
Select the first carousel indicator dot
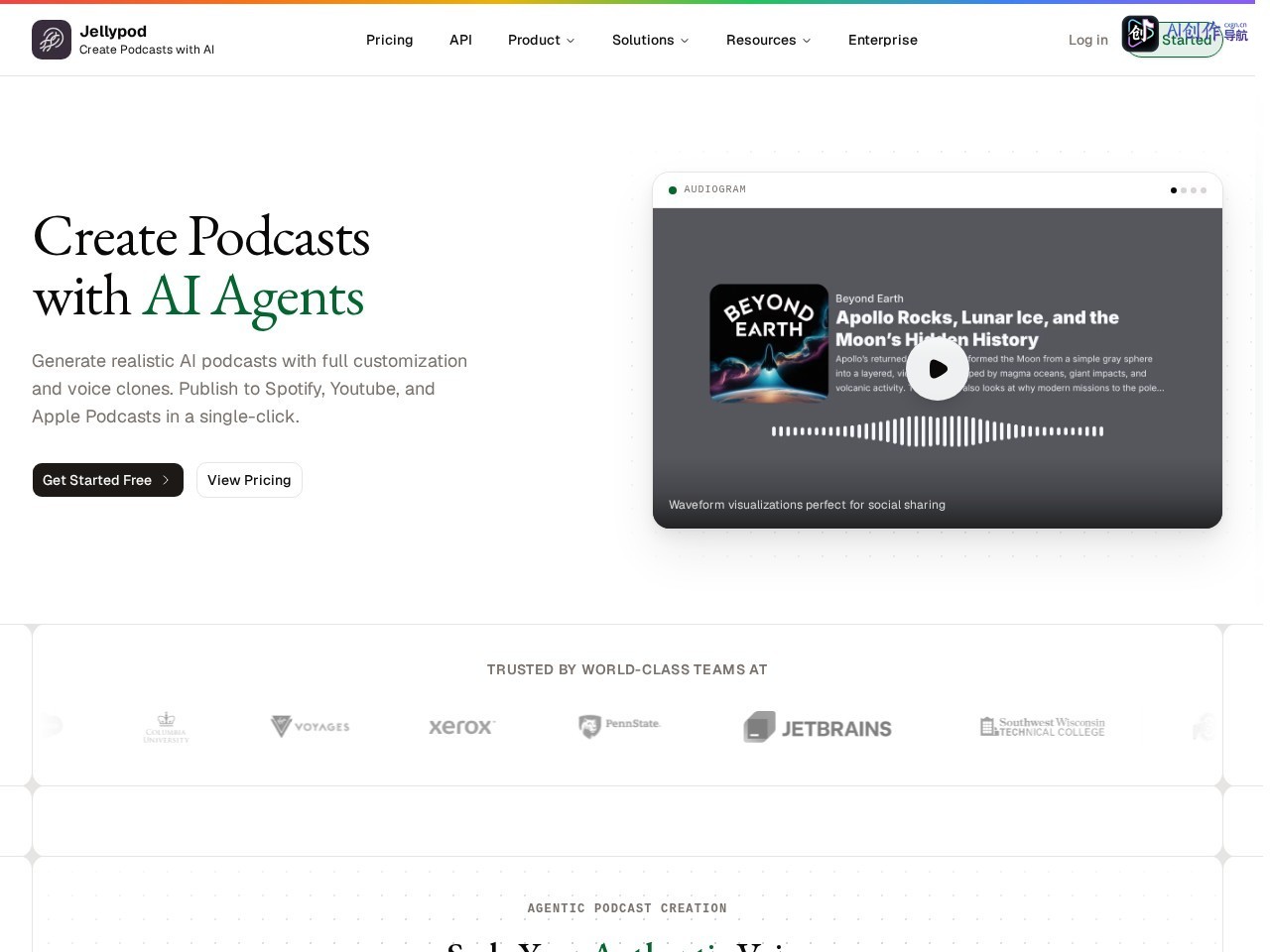coord(1174,190)
